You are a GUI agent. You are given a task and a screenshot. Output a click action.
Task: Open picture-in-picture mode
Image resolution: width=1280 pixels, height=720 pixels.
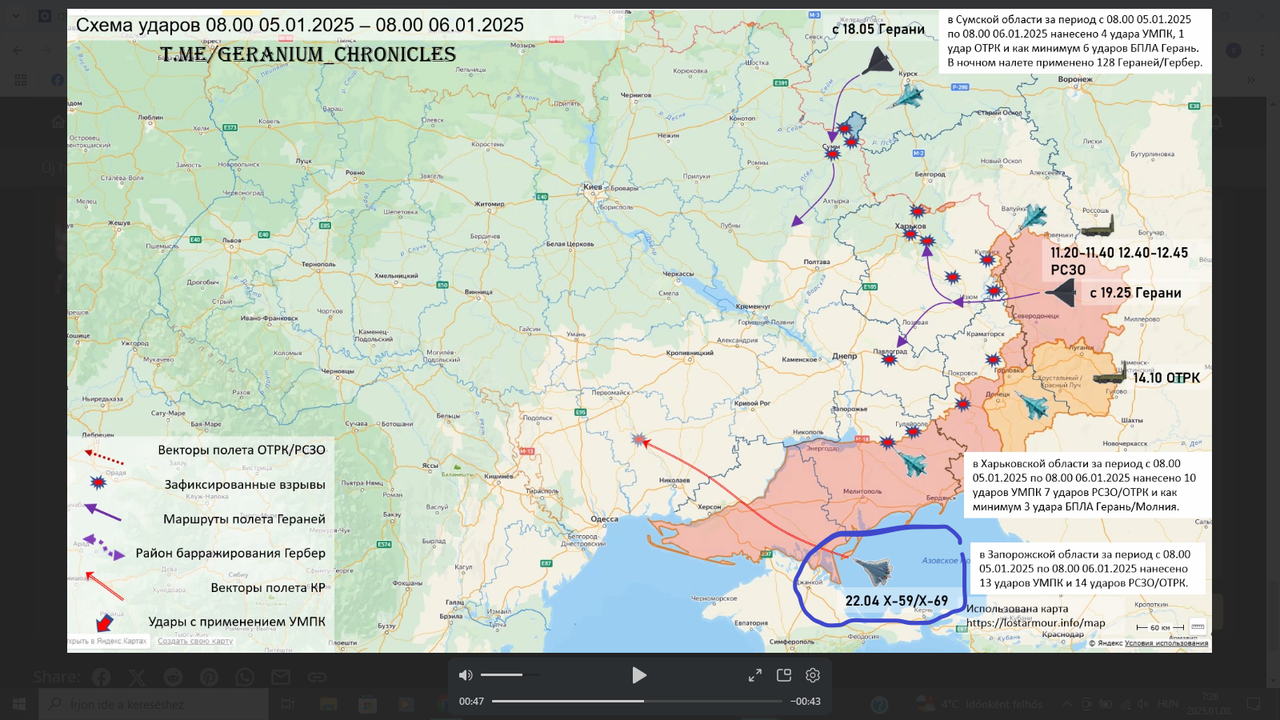click(784, 675)
